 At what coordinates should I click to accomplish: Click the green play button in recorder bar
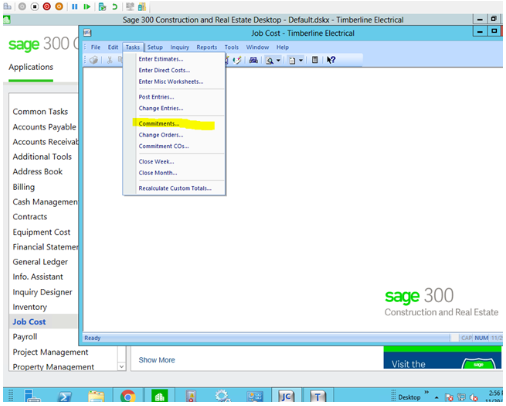[87, 7]
